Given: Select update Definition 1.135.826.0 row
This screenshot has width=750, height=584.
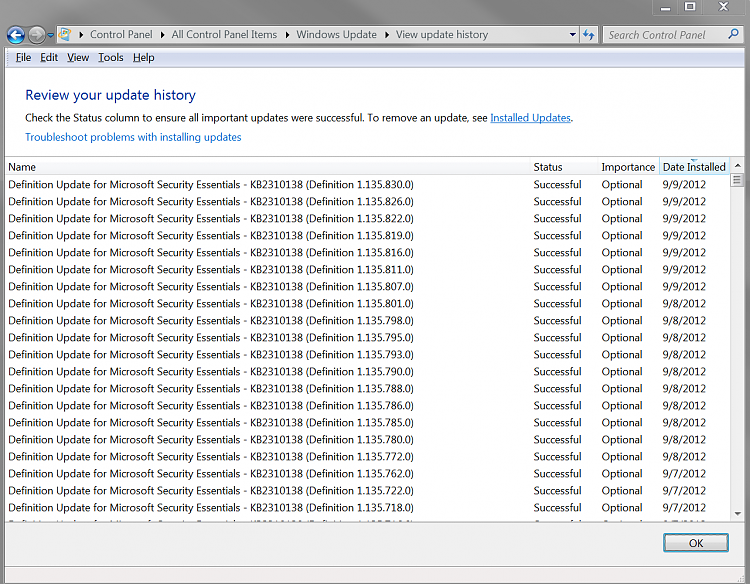Looking at the screenshot, I should (x=367, y=202).
